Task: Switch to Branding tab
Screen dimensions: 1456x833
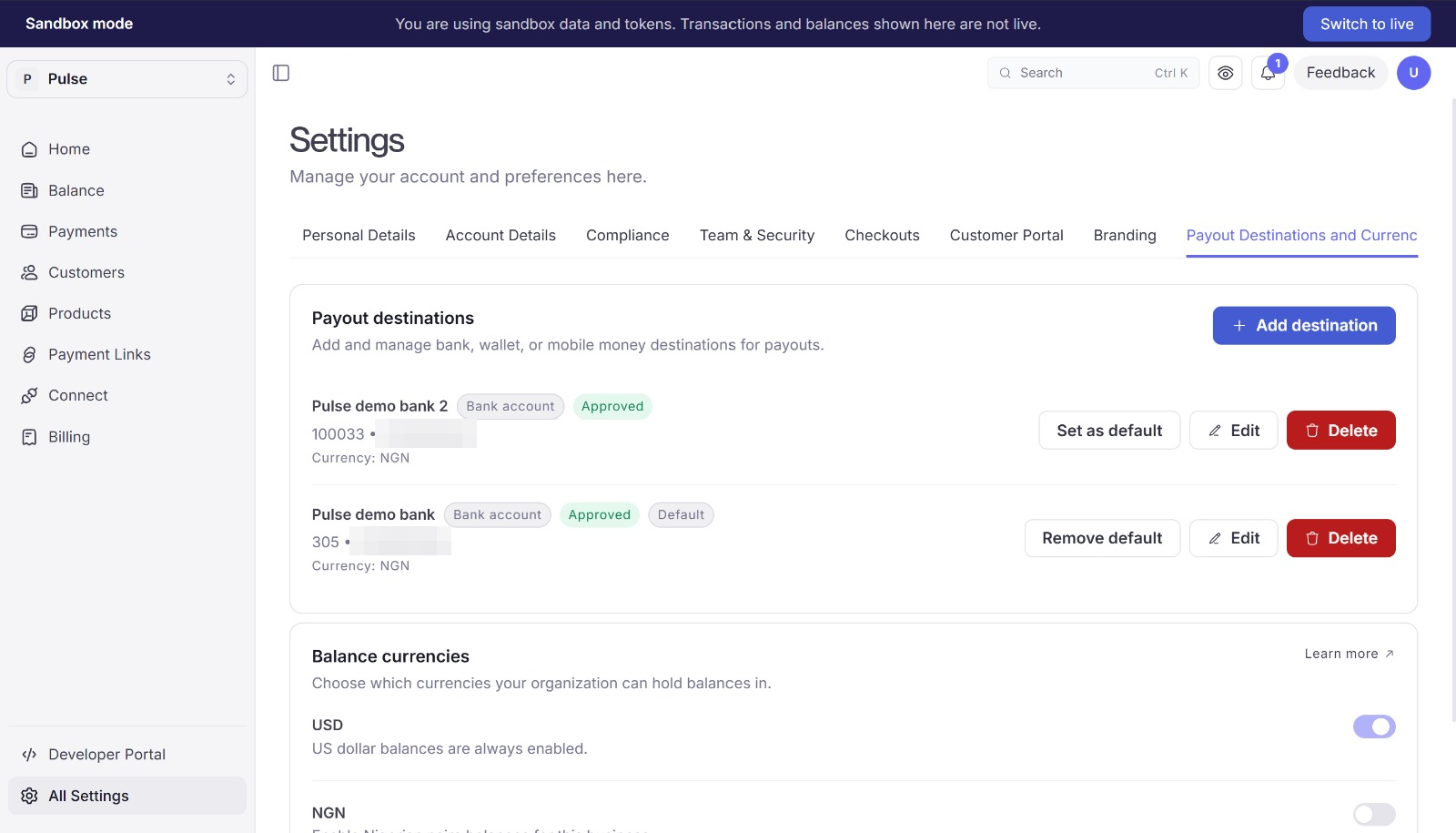Action: tap(1125, 235)
